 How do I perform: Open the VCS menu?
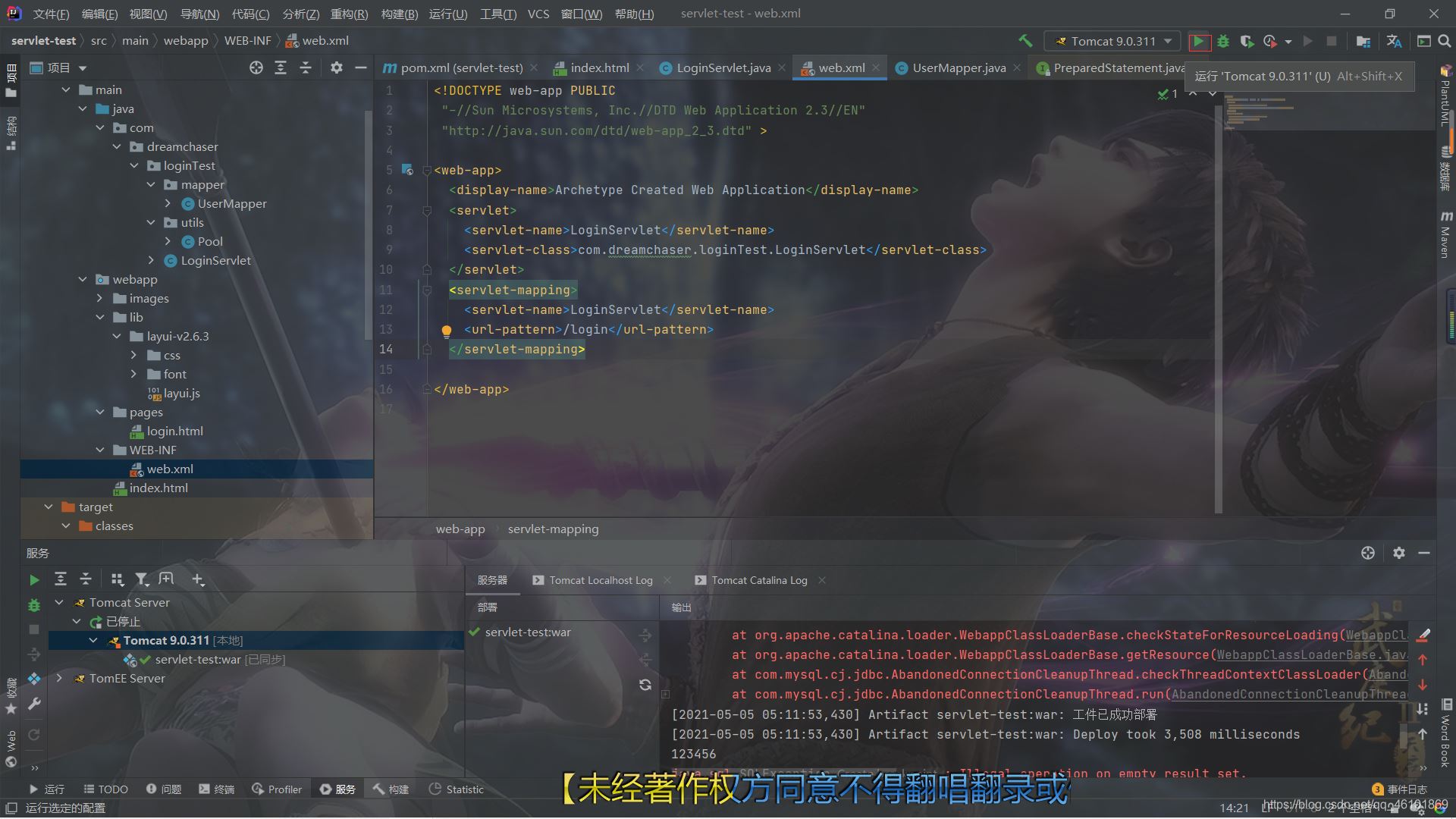pyautogui.click(x=538, y=14)
